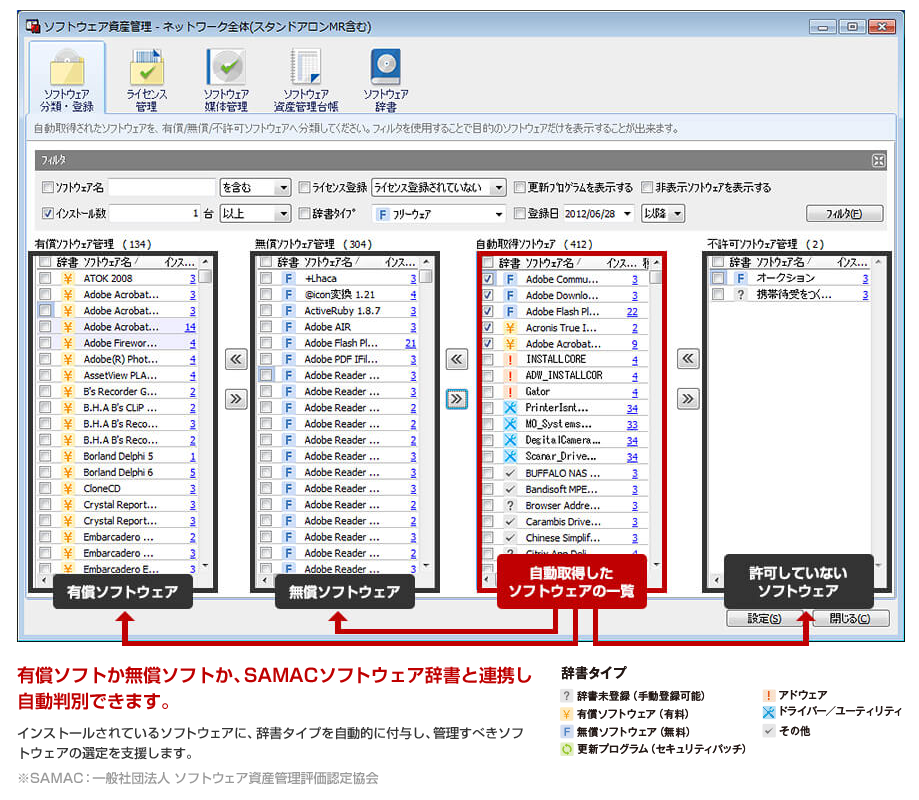This screenshot has height=800, width=919.
Task: Select the ActiveRuby 1.8.7 row
Action: pos(340,311)
